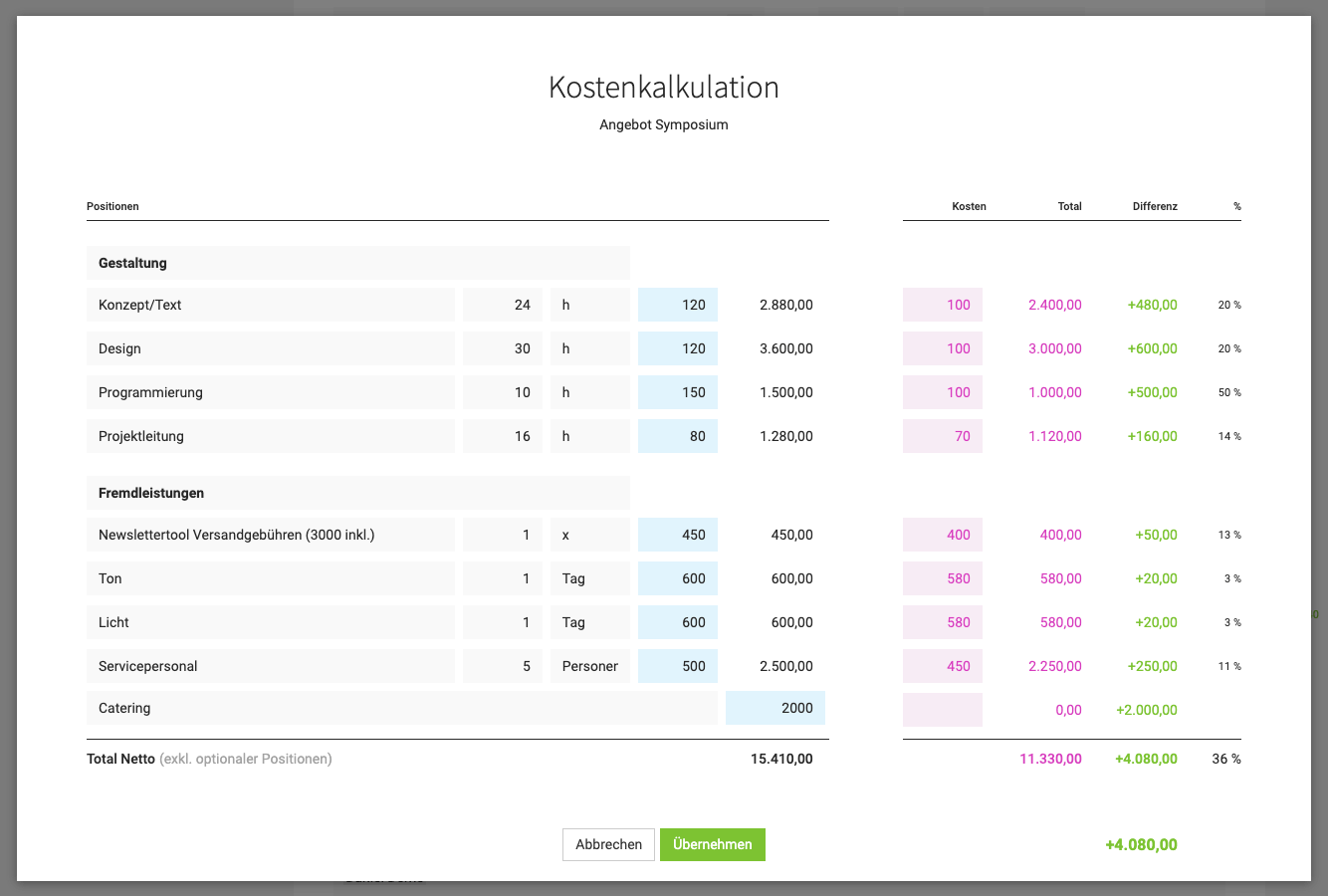Edit Programmierung price field 150
The image size is (1328, 896).
pyautogui.click(x=678, y=392)
